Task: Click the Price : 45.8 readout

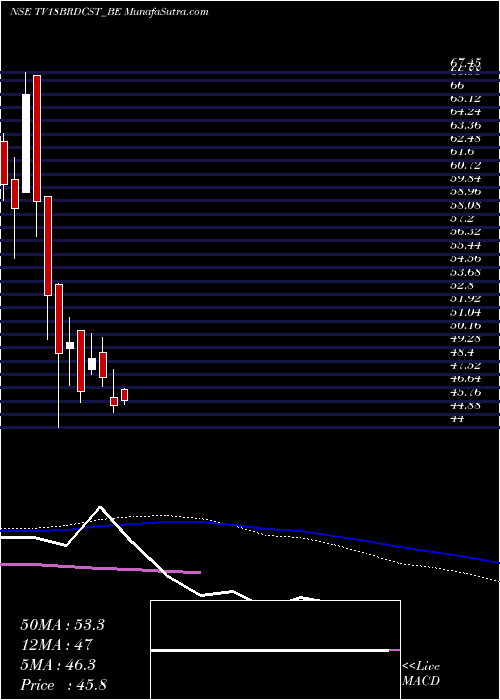Action: [63, 685]
